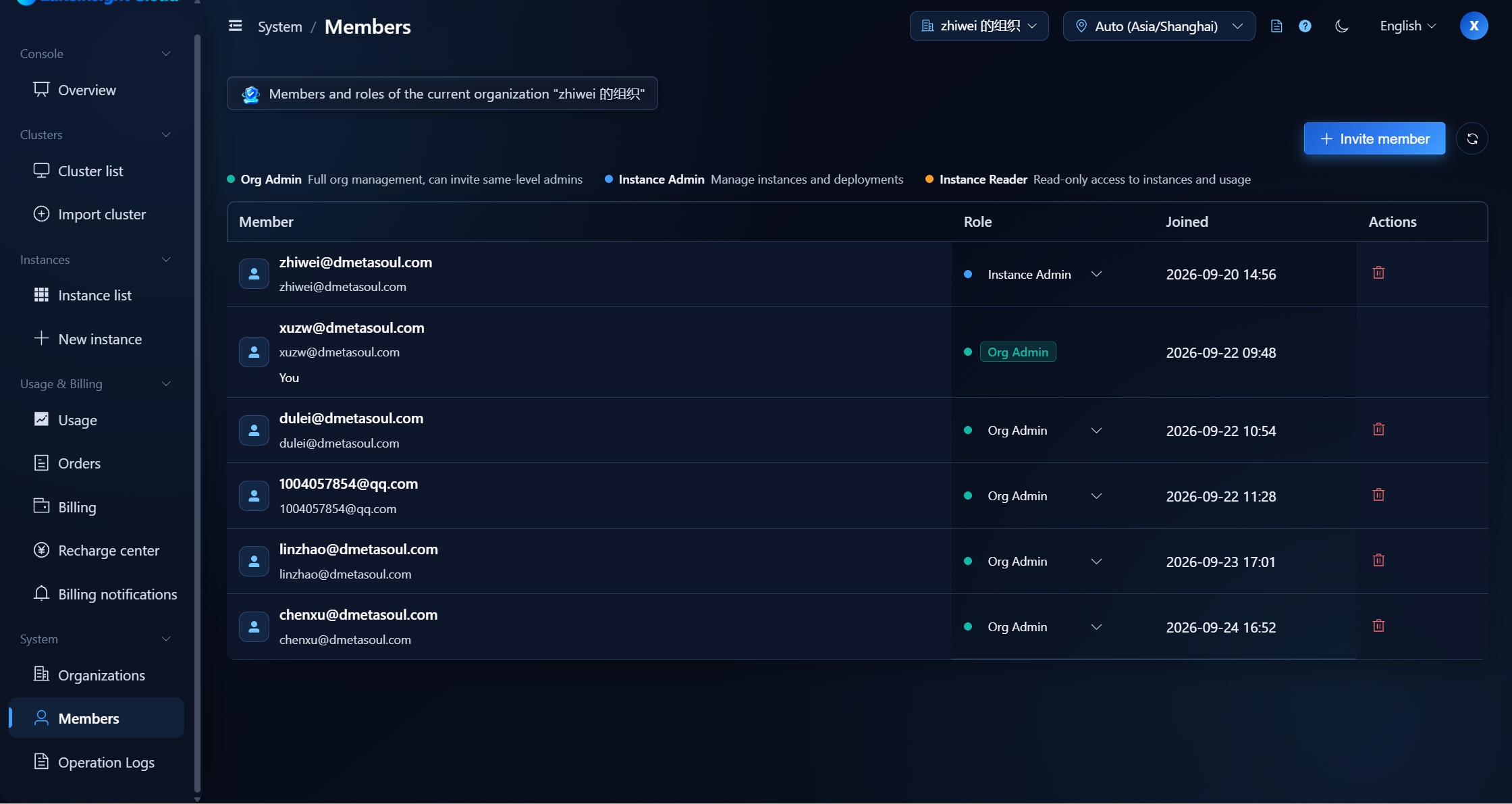Screen dimensions: 1512x804
Task: Delete member zhiwei@dmetasoul.com
Action: pyautogui.click(x=1378, y=273)
